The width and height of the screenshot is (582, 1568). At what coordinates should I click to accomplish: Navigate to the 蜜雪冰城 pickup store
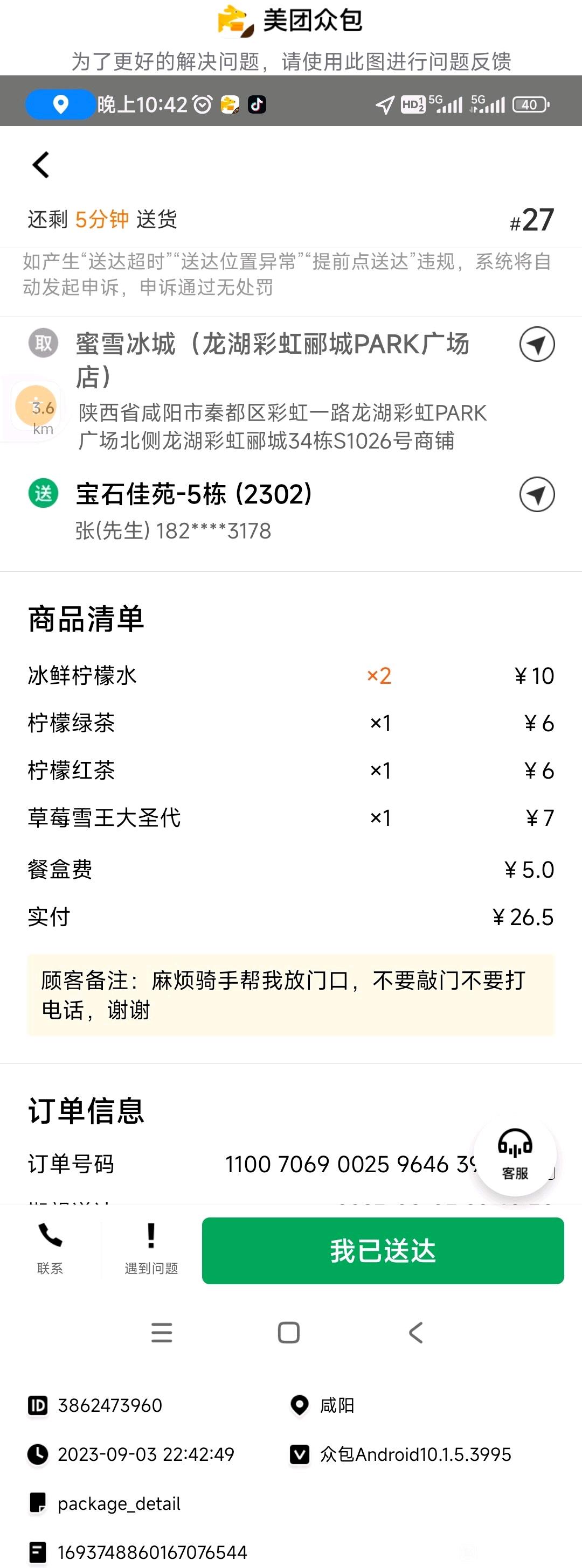pos(536,344)
